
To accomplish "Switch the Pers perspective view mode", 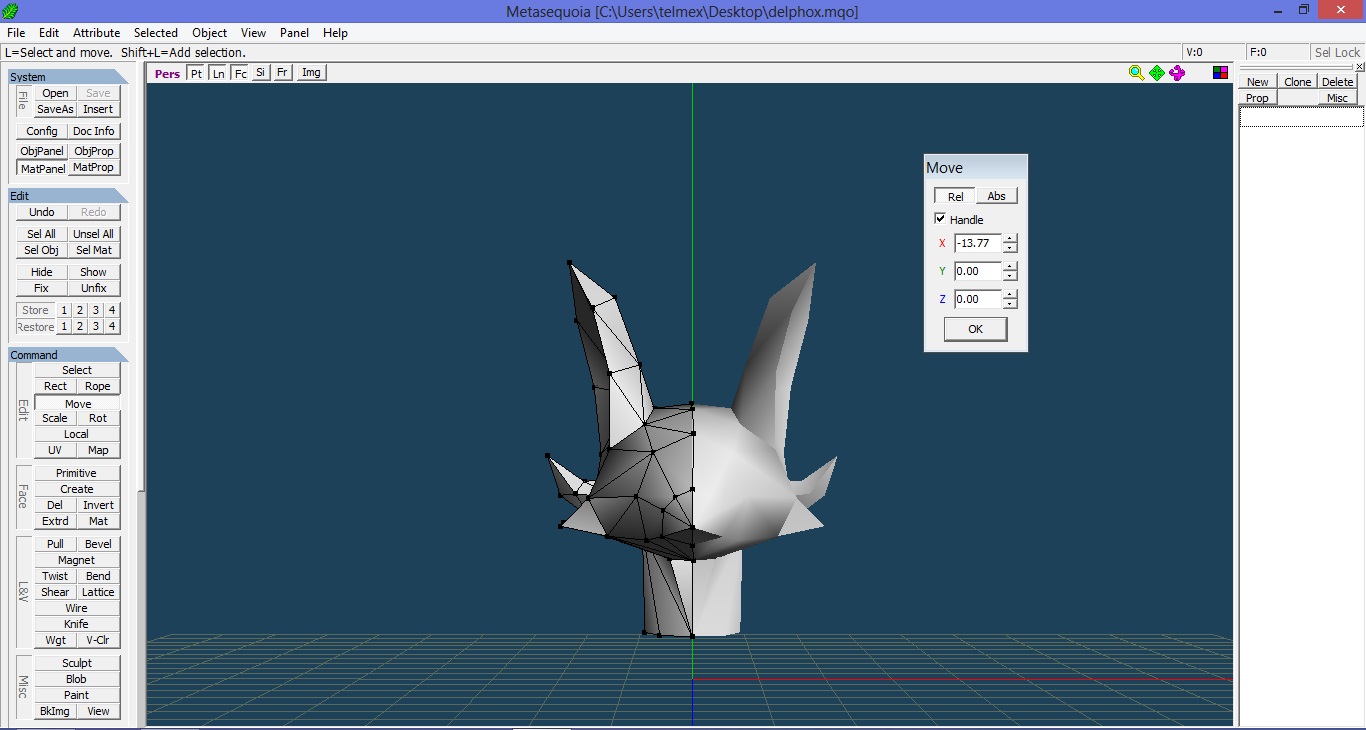I will point(167,73).
